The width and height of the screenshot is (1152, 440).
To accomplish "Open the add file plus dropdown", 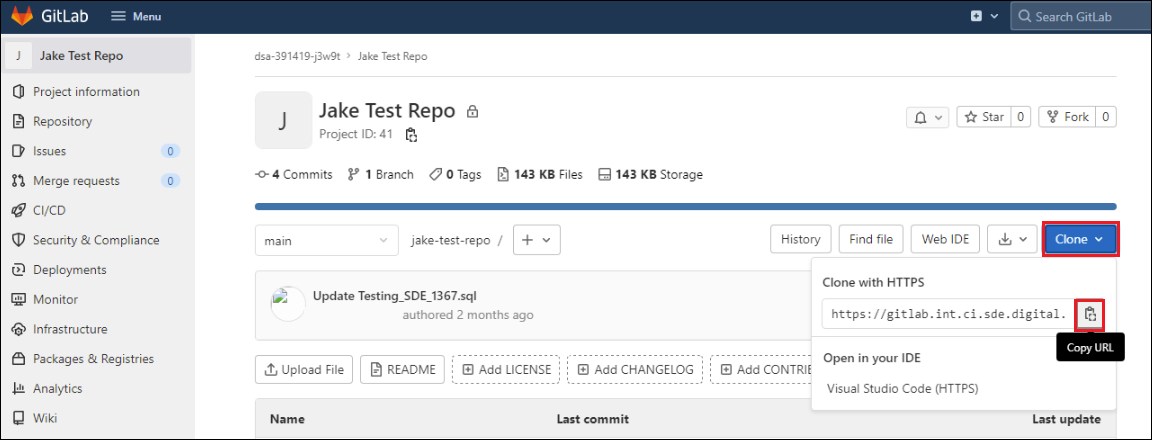I will [x=537, y=240].
